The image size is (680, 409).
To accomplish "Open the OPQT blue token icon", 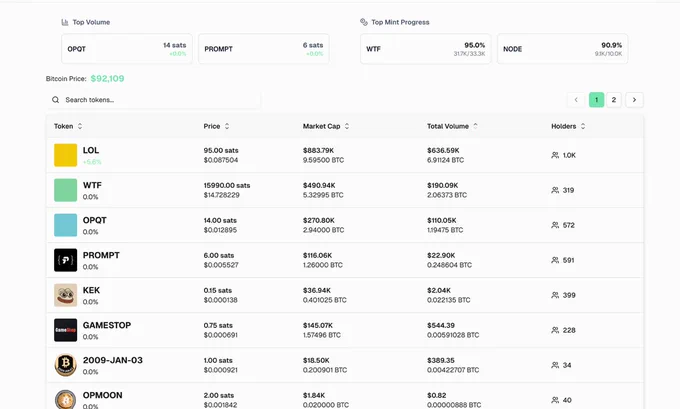I will pos(65,225).
